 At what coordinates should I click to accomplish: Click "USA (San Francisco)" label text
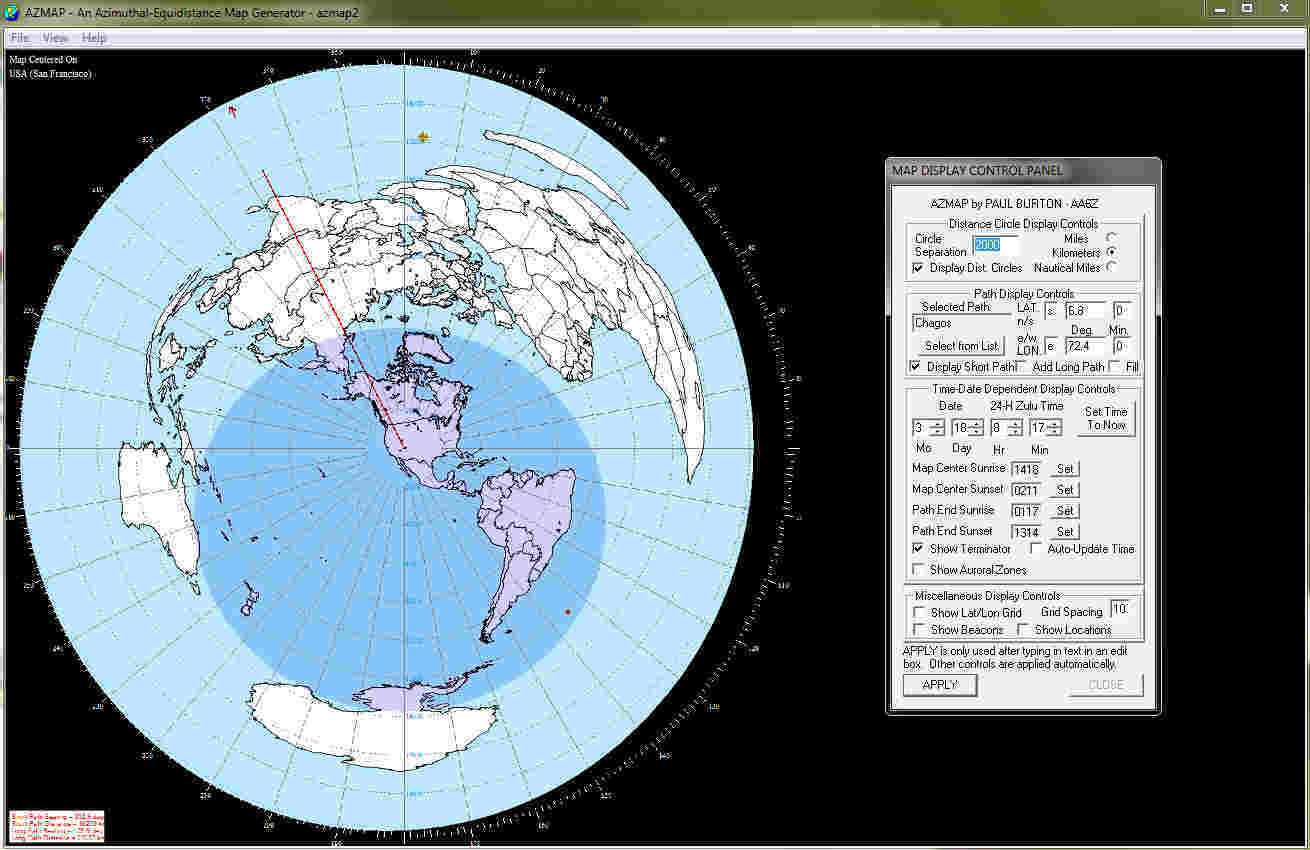[50, 74]
